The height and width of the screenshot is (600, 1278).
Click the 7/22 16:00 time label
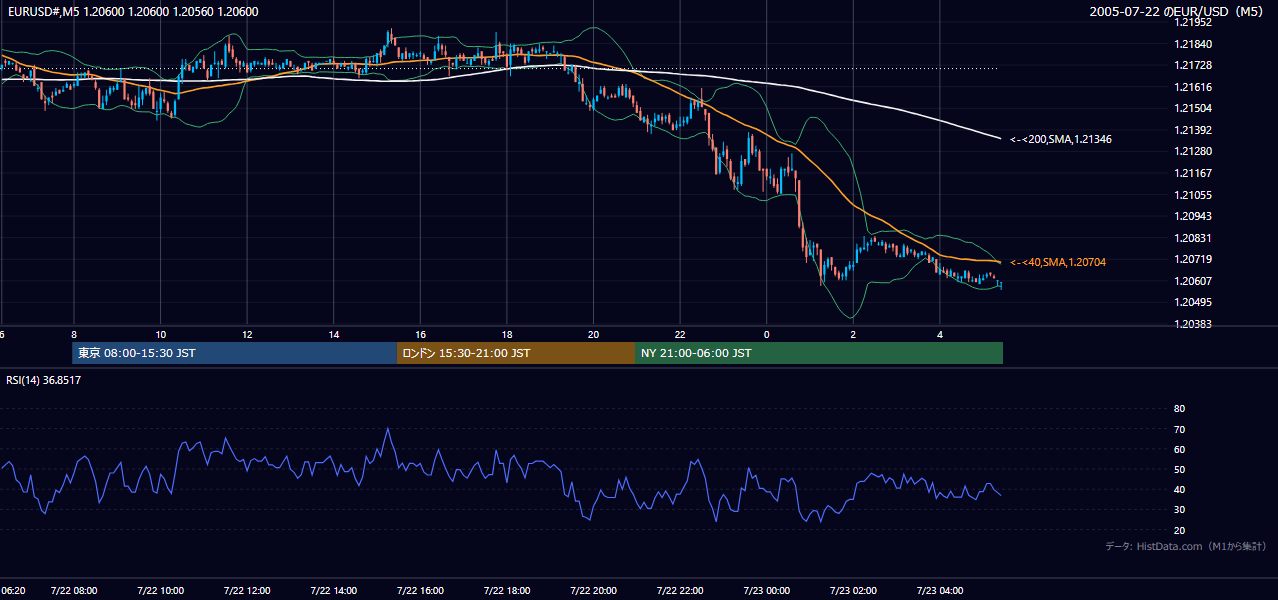421,591
